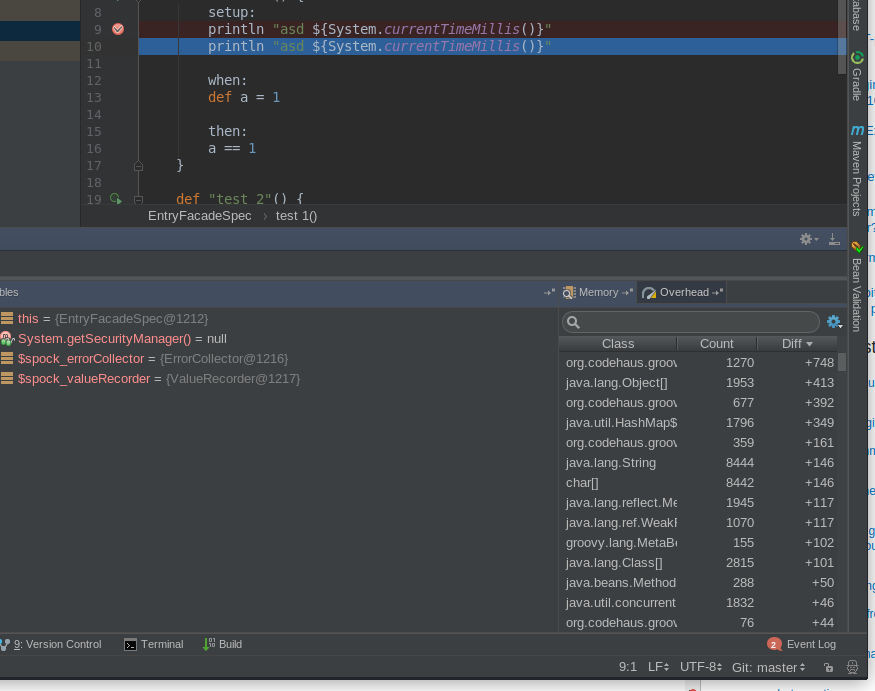Open the Bean Validation side panel
This screenshot has height=691, width=875.
[x=857, y=286]
